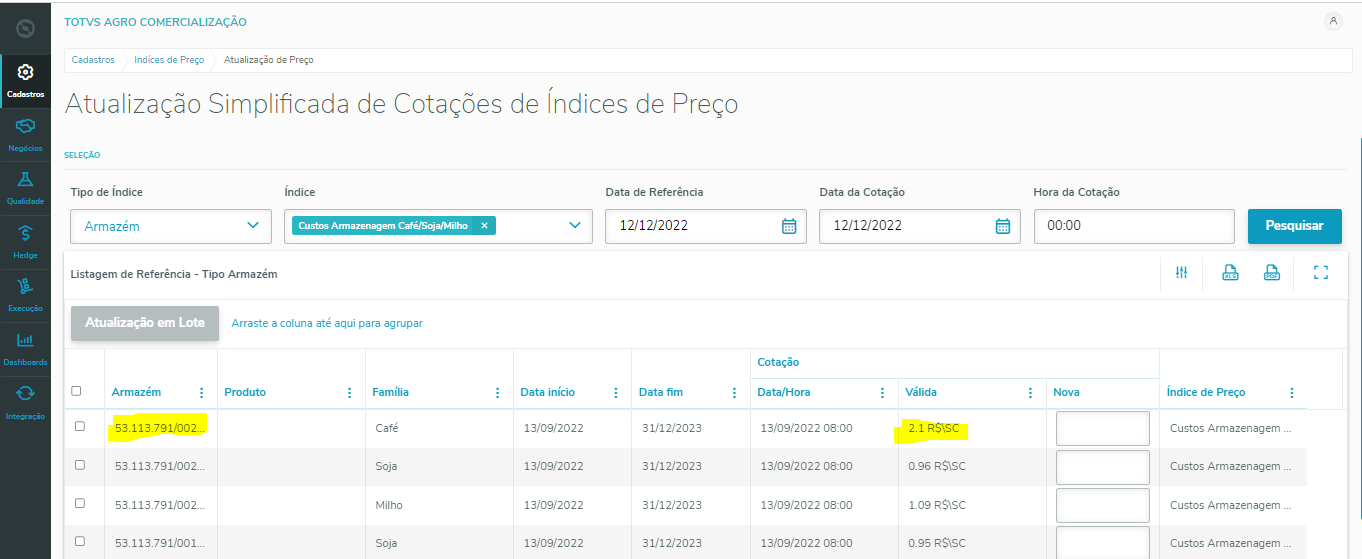Remove the Custos Armazenagem Café/Soja/Milho tag
Viewport: 1362px width, 559px height.
click(484, 226)
